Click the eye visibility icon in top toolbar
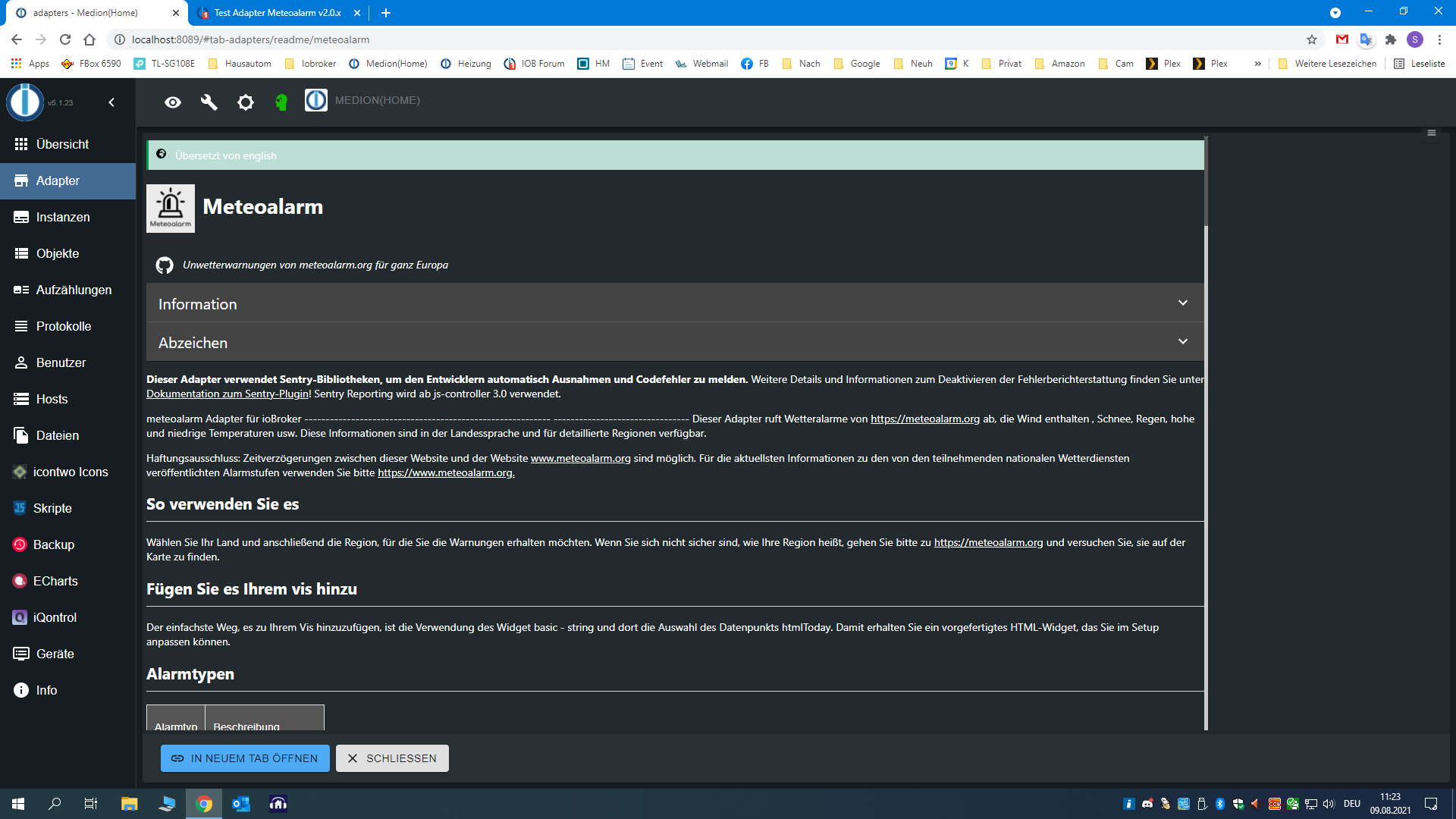The image size is (1456, 819). pos(173,102)
